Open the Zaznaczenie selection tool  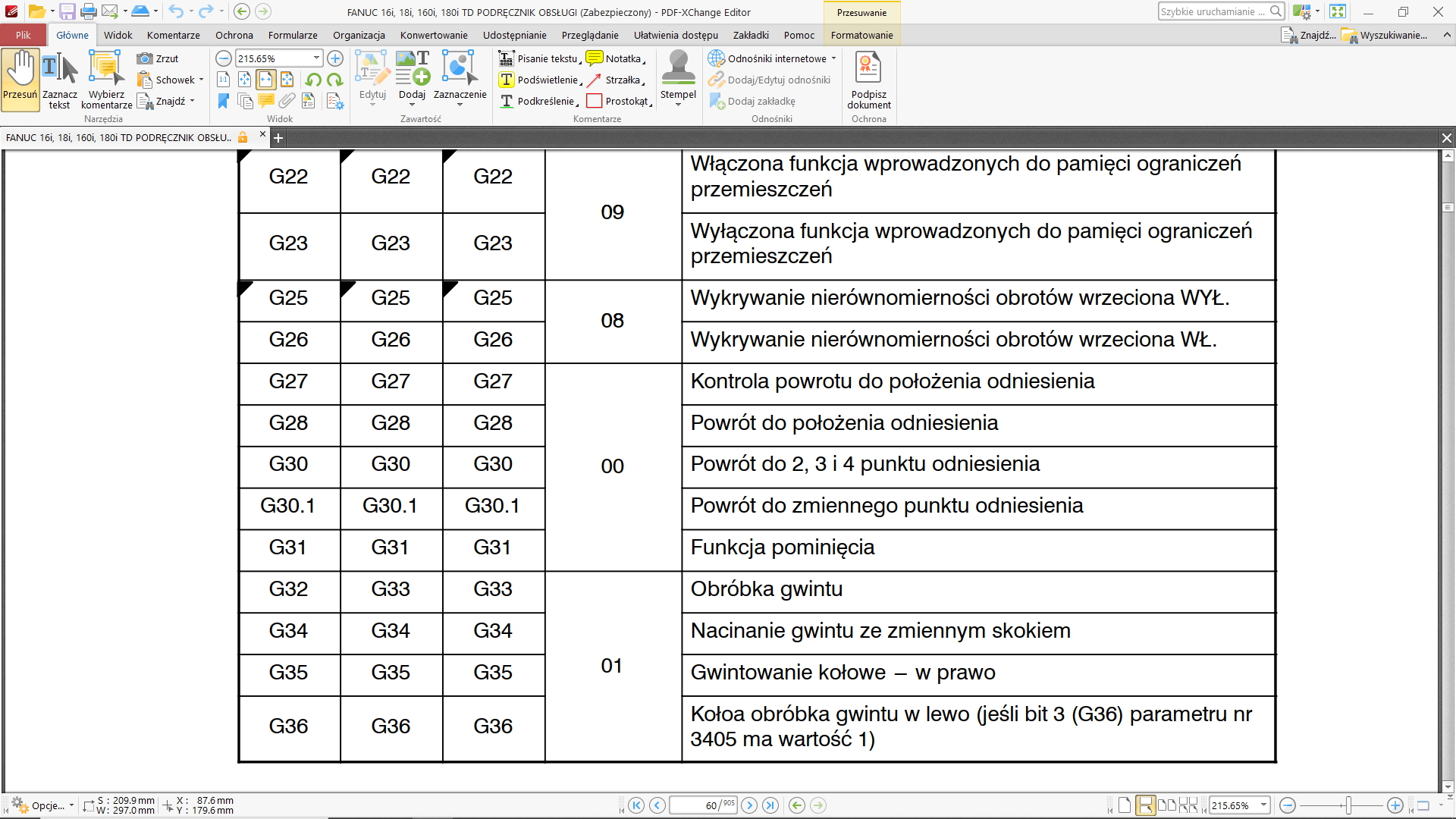coord(460,78)
